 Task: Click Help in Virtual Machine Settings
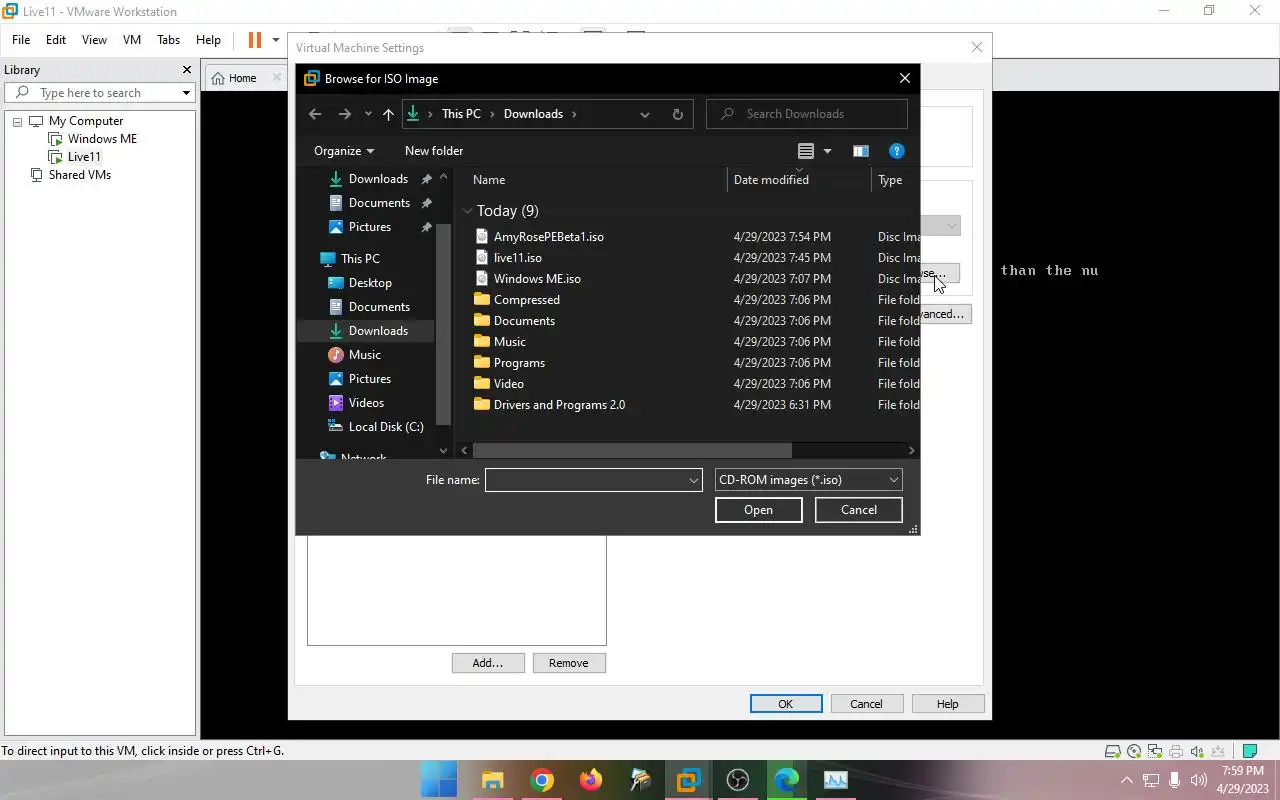[947, 704]
